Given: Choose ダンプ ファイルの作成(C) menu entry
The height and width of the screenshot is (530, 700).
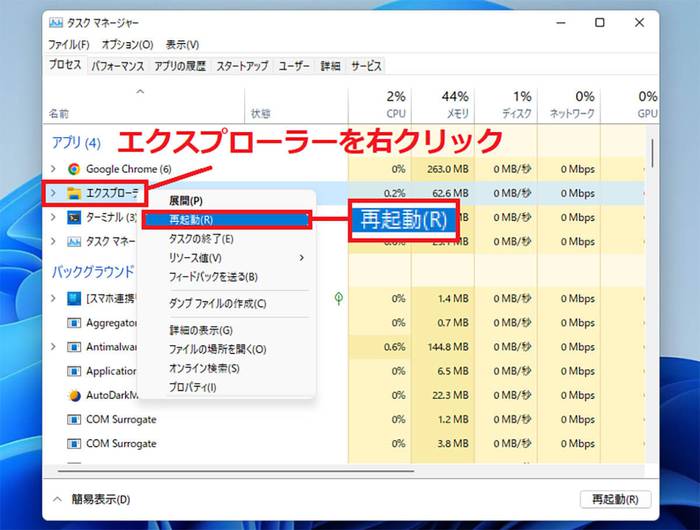Looking at the screenshot, I should [229, 304].
